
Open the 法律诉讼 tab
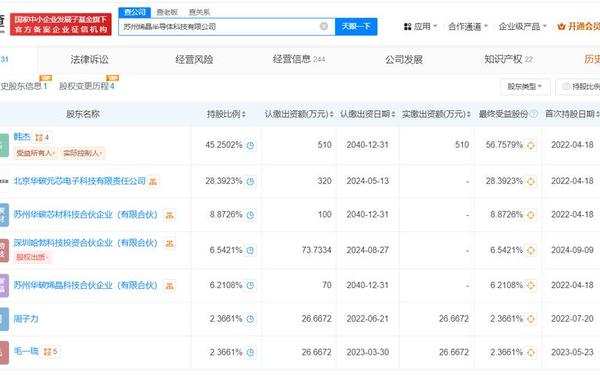click(x=90, y=59)
